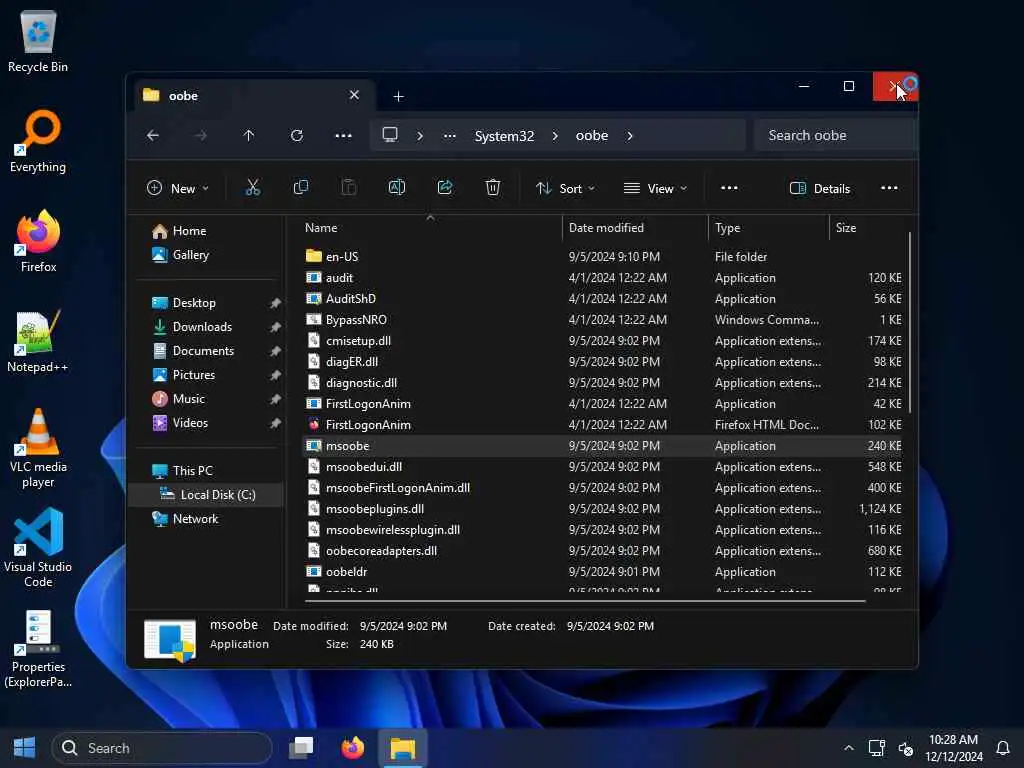This screenshot has width=1024, height=768.
Task: Click in the Search oobe field
Action: pos(836,135)
